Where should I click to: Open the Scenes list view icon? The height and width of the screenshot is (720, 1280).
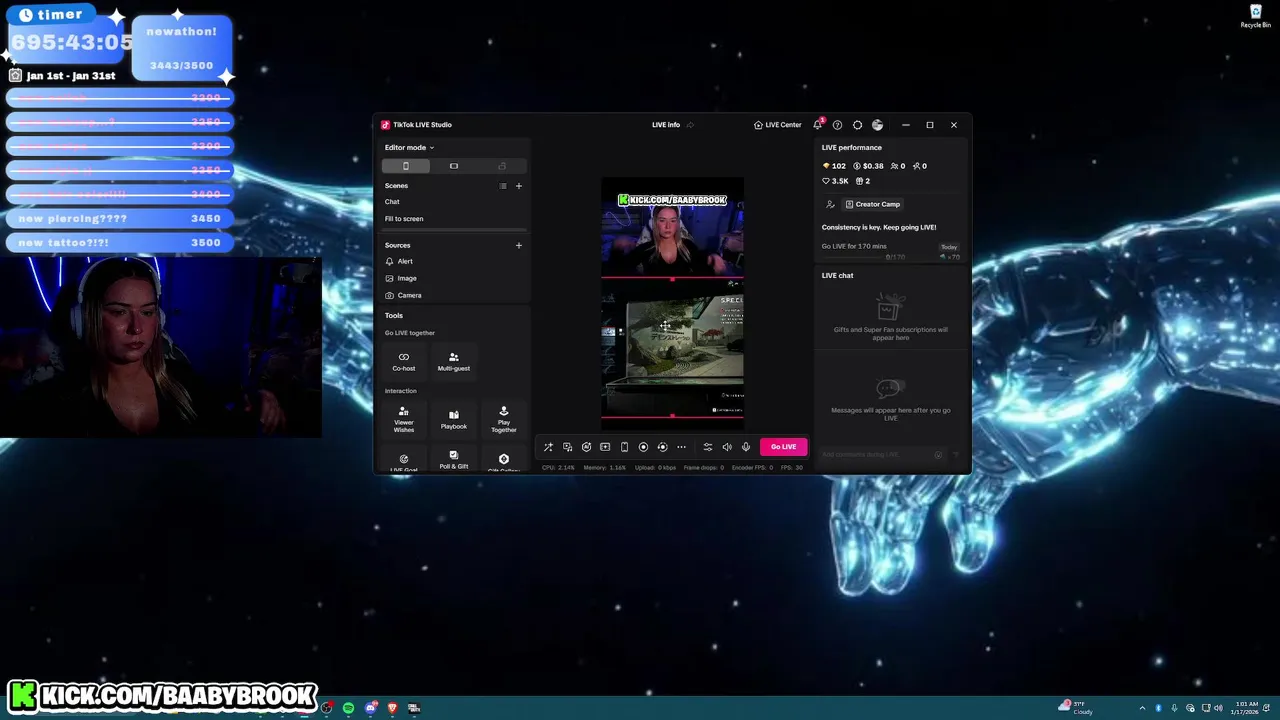coord(503,186)
